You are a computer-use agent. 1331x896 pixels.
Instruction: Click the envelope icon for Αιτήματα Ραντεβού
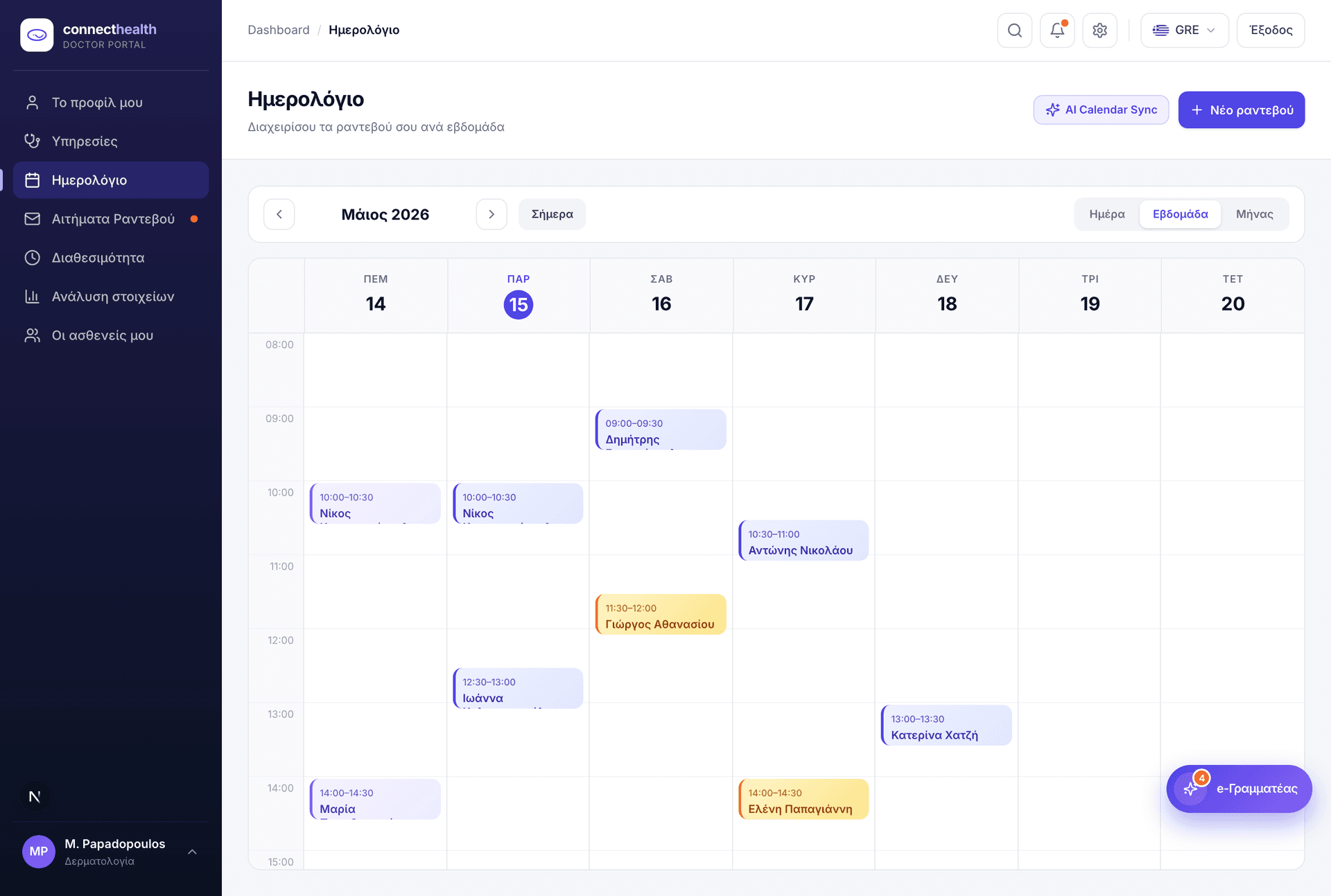pos(33,219)
